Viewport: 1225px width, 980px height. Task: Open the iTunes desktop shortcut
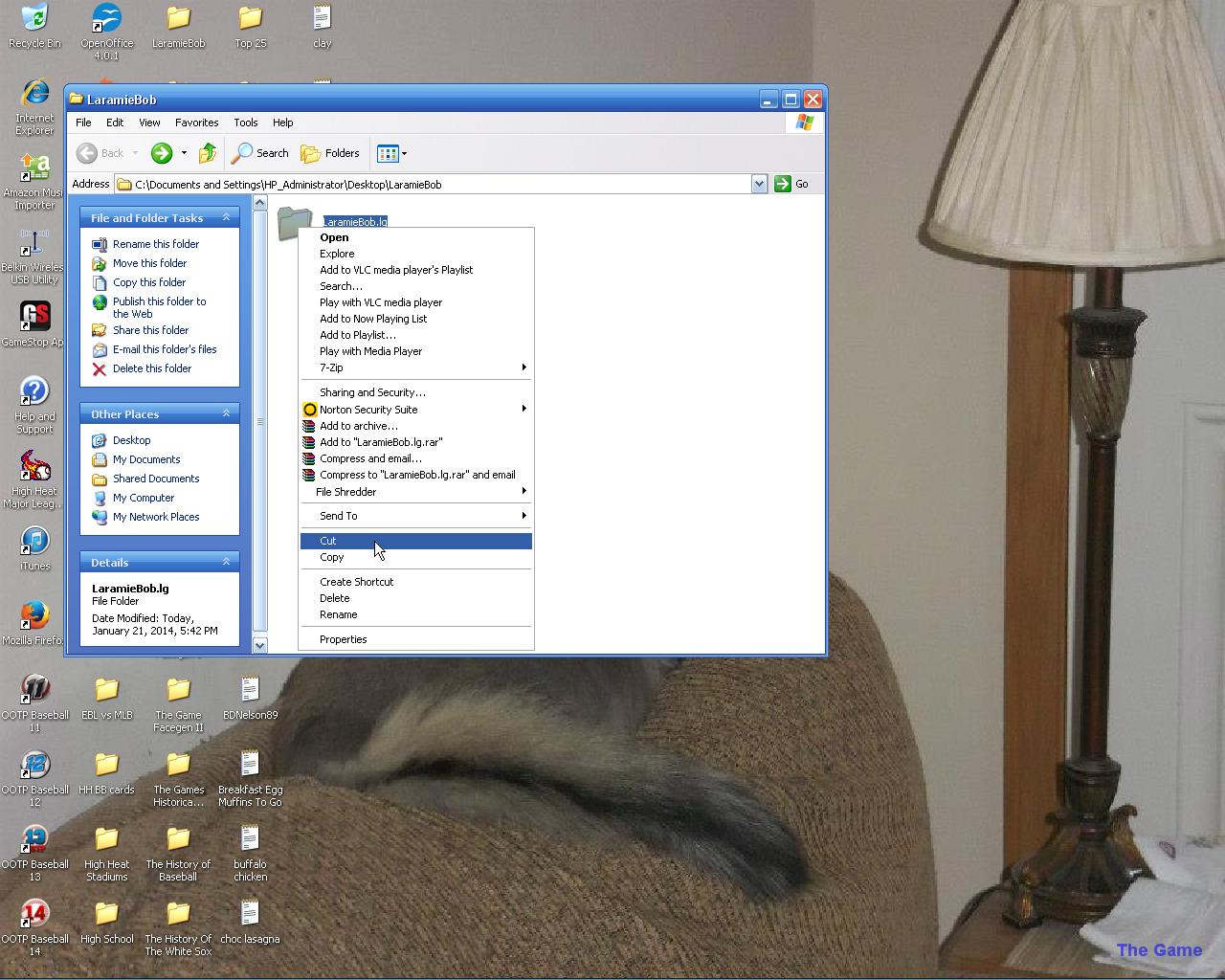coord(34,543)
